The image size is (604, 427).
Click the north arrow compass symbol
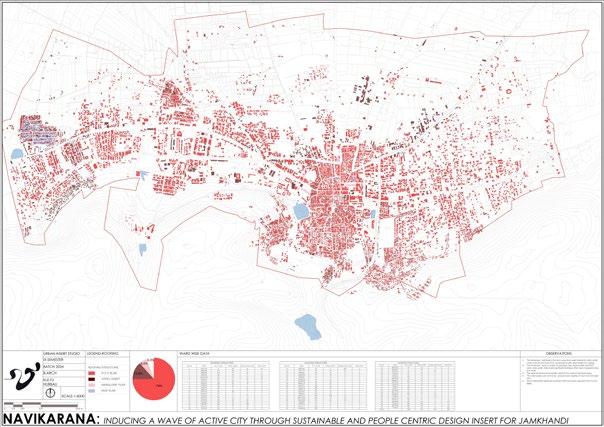coord(50,393)
